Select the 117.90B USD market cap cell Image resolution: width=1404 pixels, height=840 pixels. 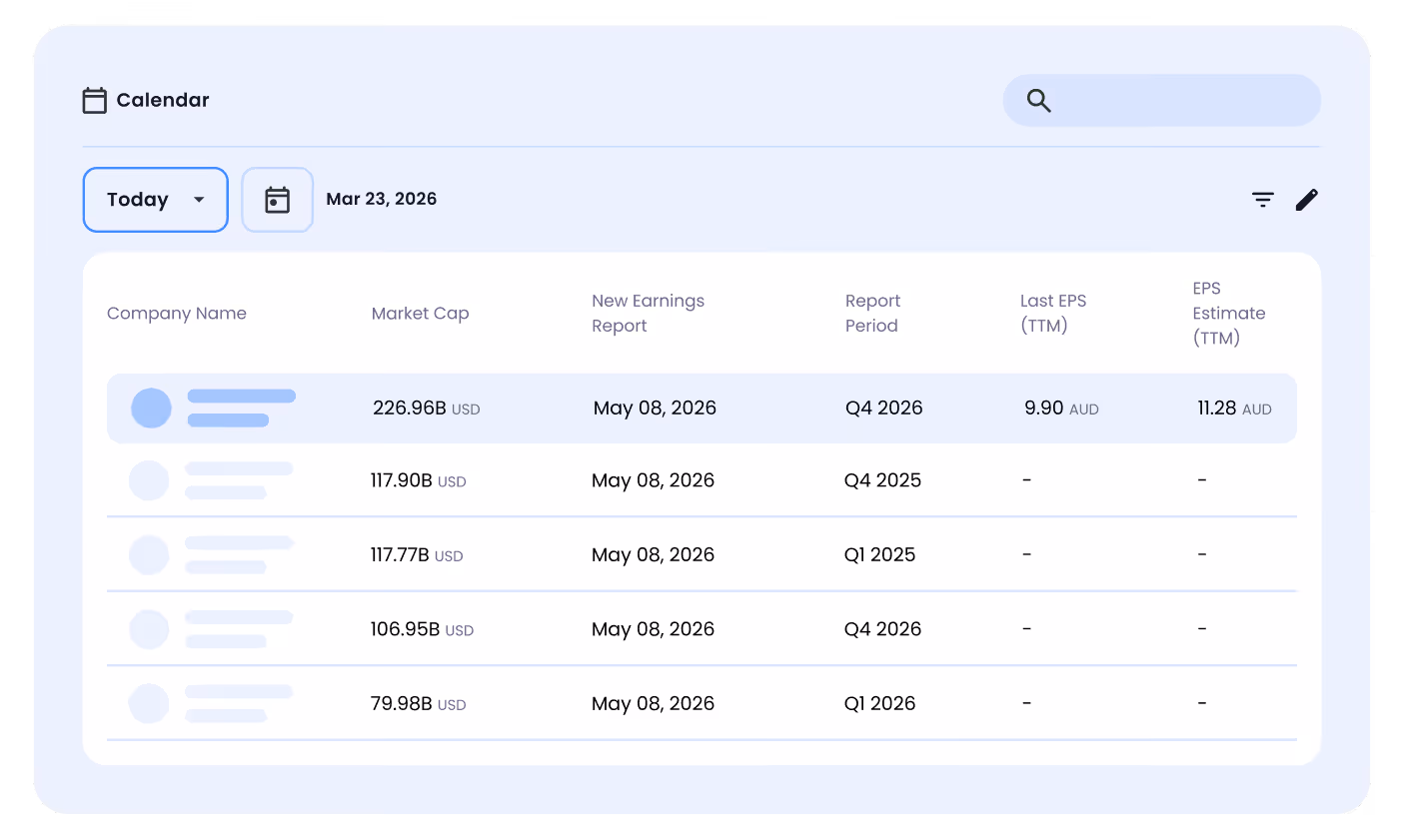[419, 480]
